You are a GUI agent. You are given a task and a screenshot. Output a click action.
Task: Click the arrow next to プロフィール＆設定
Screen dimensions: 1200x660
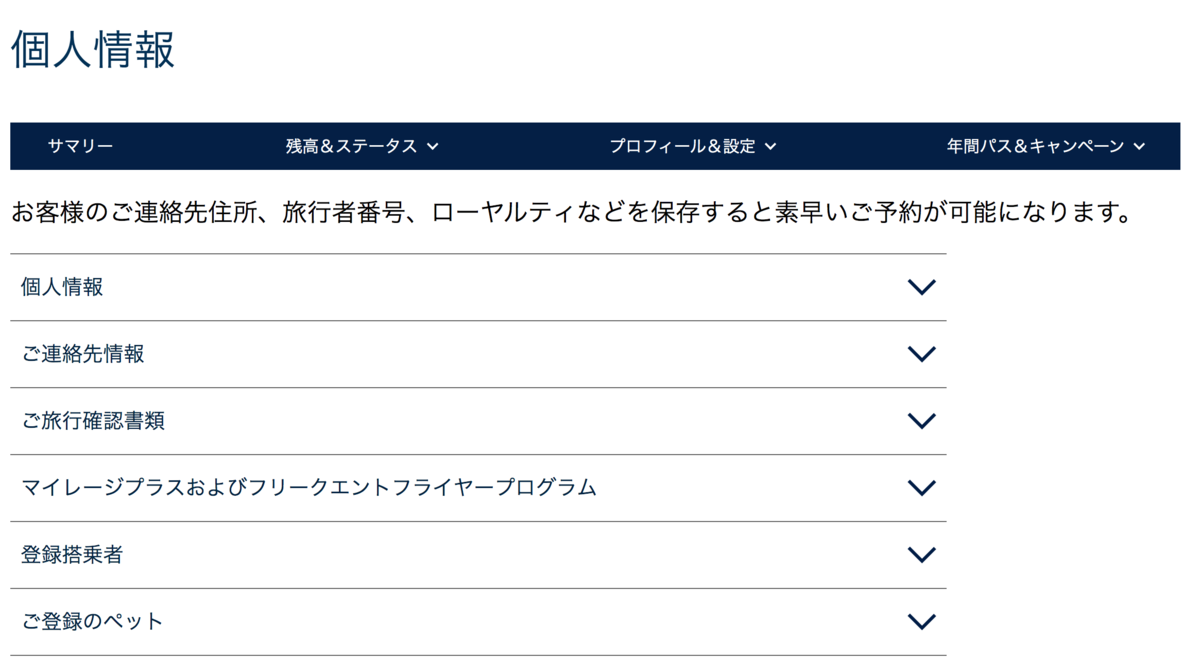770,146
